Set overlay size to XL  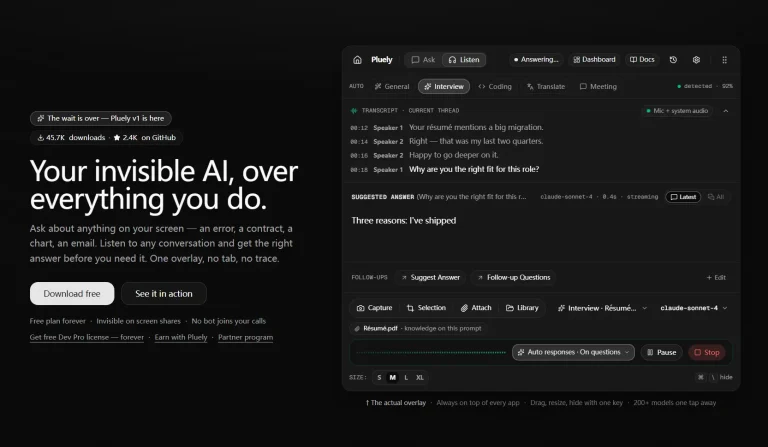click(x=420, y=378)
